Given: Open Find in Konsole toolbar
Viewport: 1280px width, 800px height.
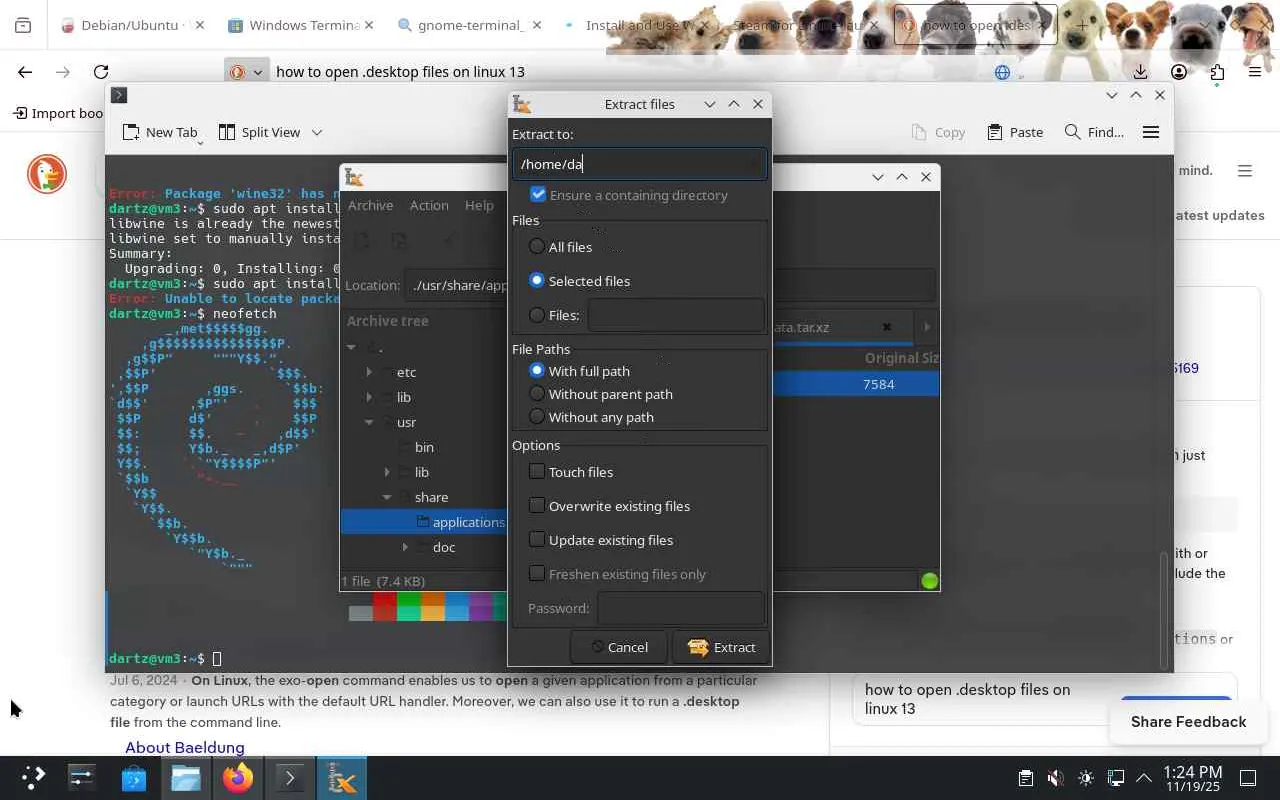Looking at the screenshot, I should (x=1094, y=132).
